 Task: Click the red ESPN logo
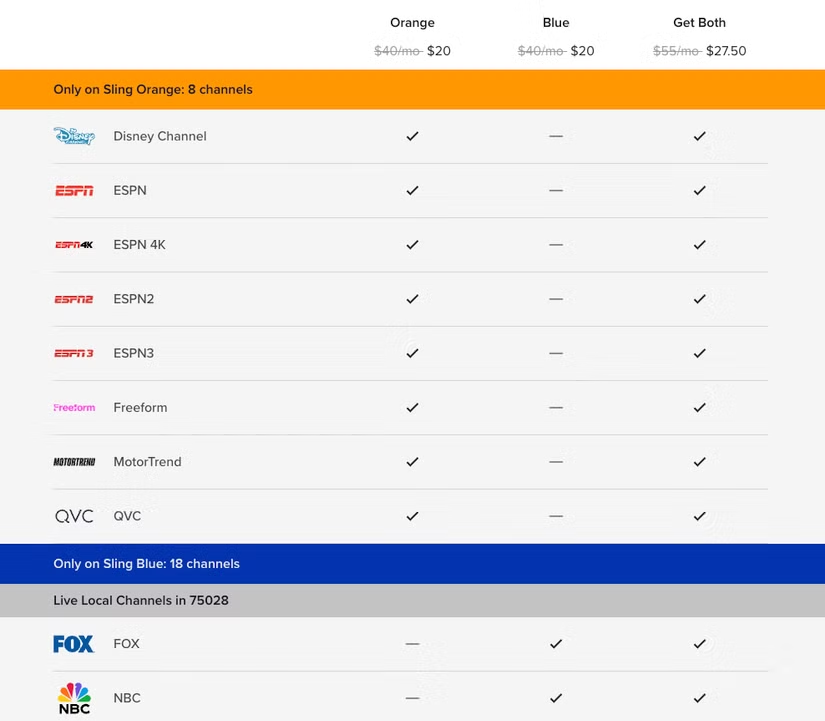pos(74,191)
